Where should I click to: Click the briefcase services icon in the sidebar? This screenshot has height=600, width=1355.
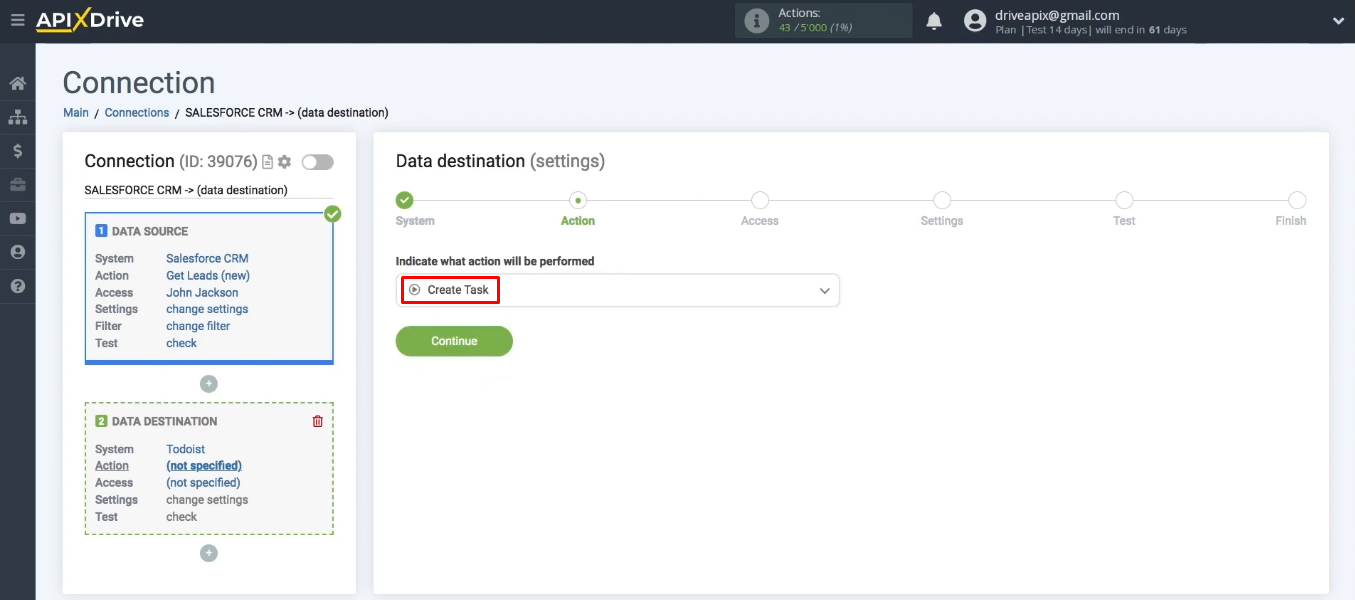point(17,184)
